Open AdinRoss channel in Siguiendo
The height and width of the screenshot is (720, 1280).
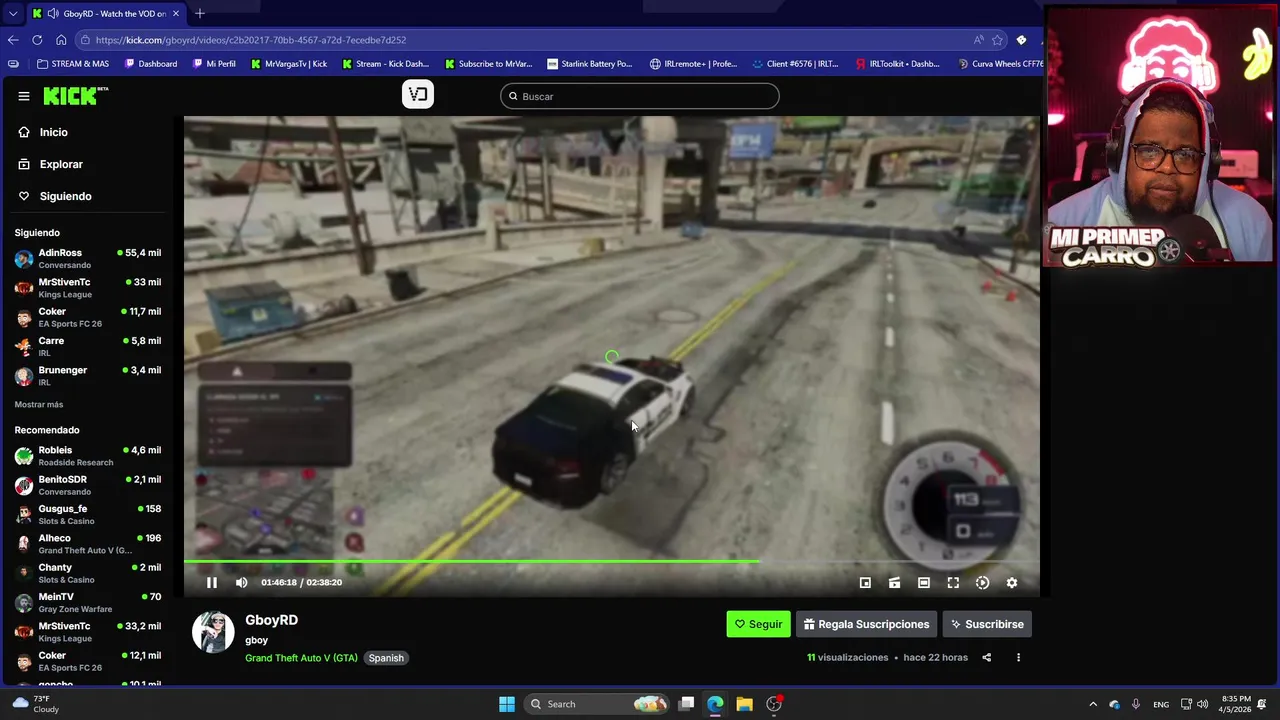88,258
